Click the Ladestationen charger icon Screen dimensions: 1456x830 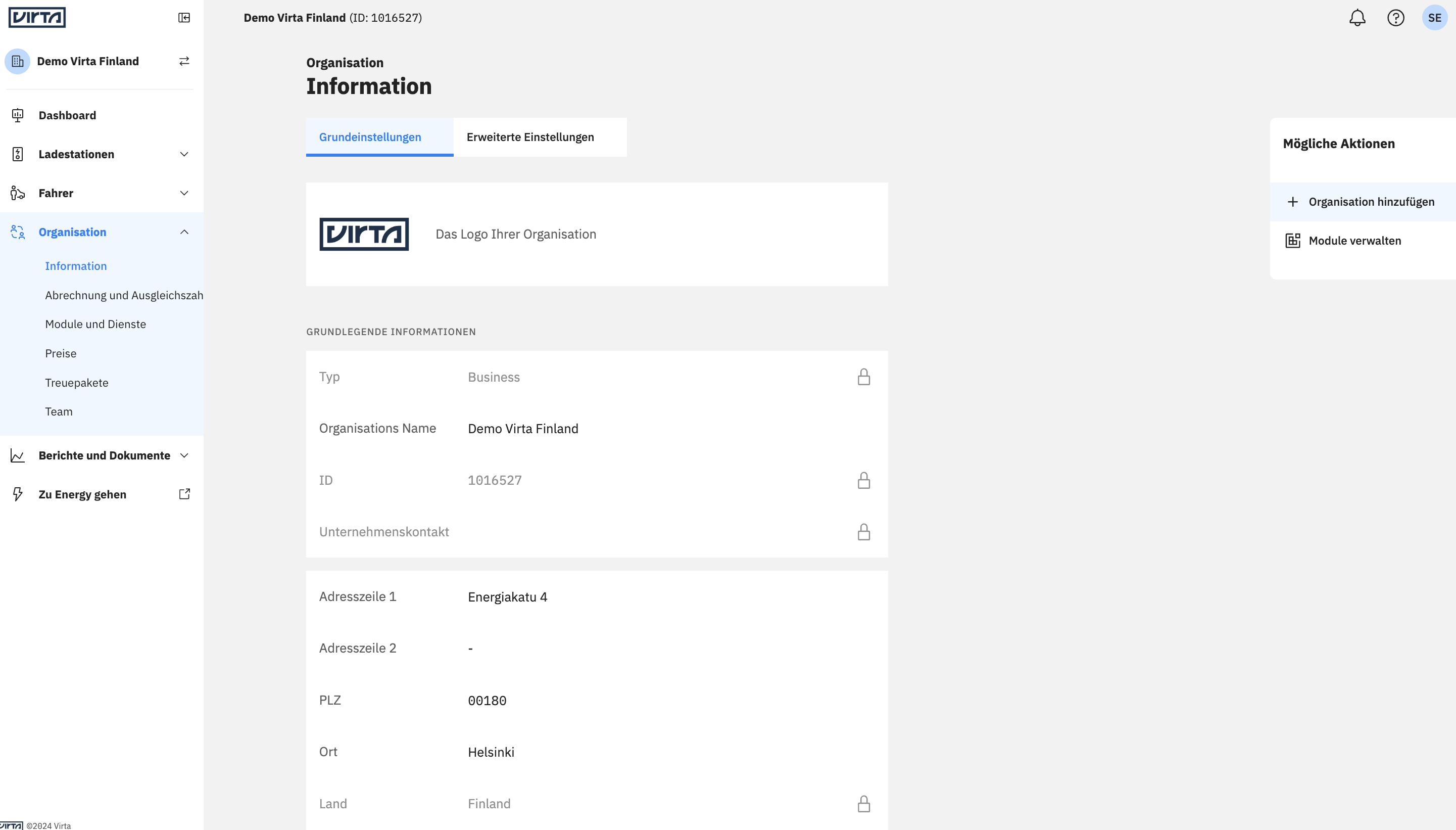click(18, 154)
